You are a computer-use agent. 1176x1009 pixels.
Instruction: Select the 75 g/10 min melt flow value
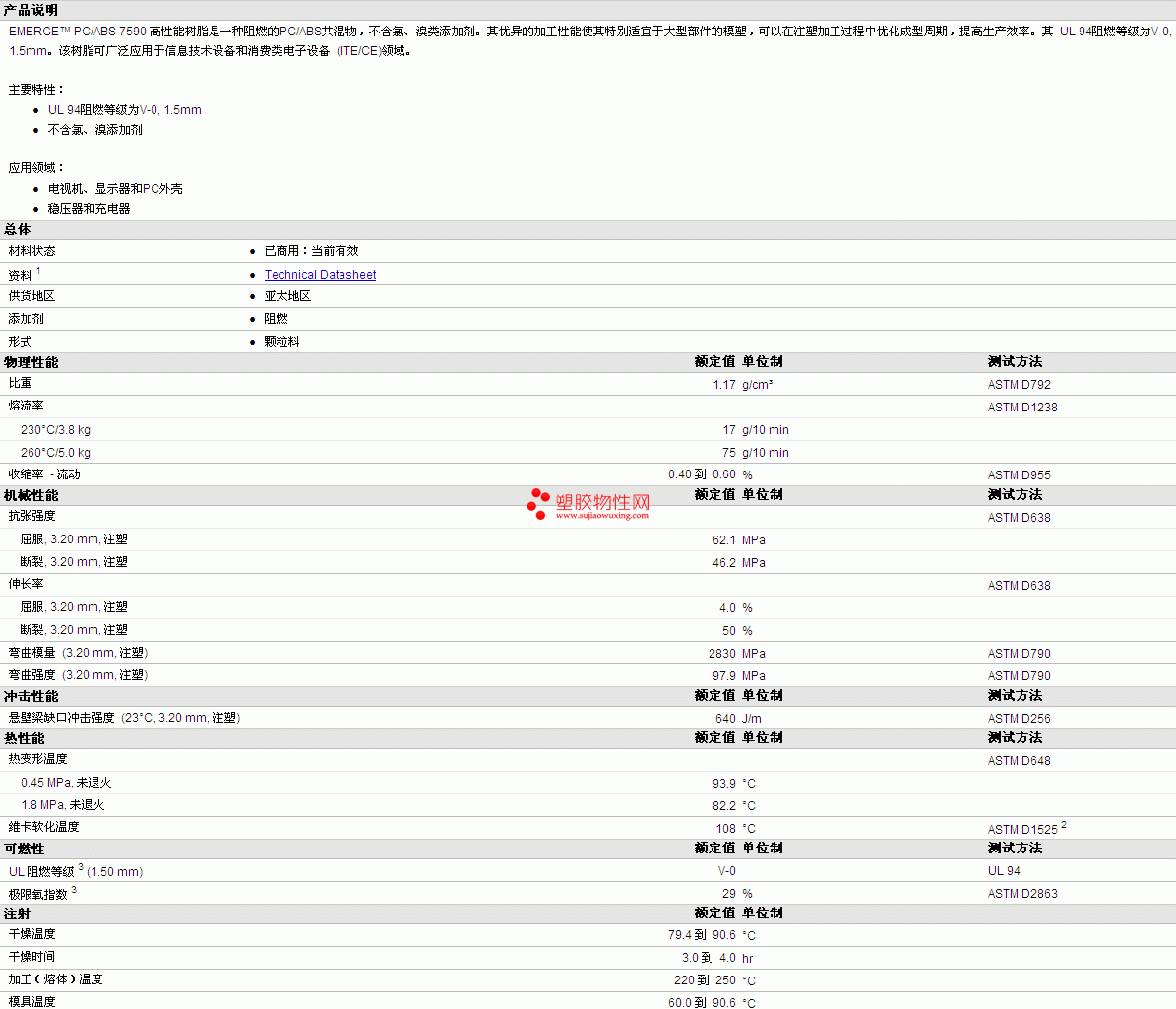(755, 453)
